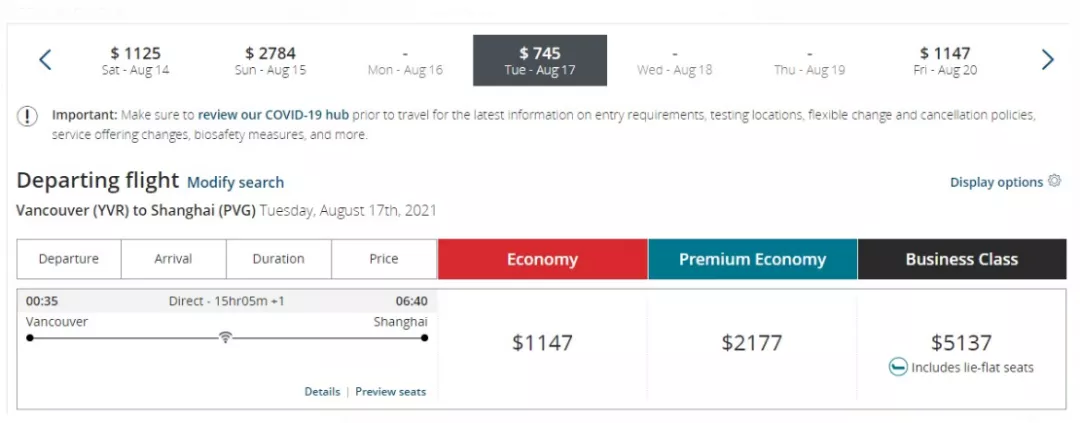1080x423 pixels.
Task: Sort results by Price
Action: [384, 259]
